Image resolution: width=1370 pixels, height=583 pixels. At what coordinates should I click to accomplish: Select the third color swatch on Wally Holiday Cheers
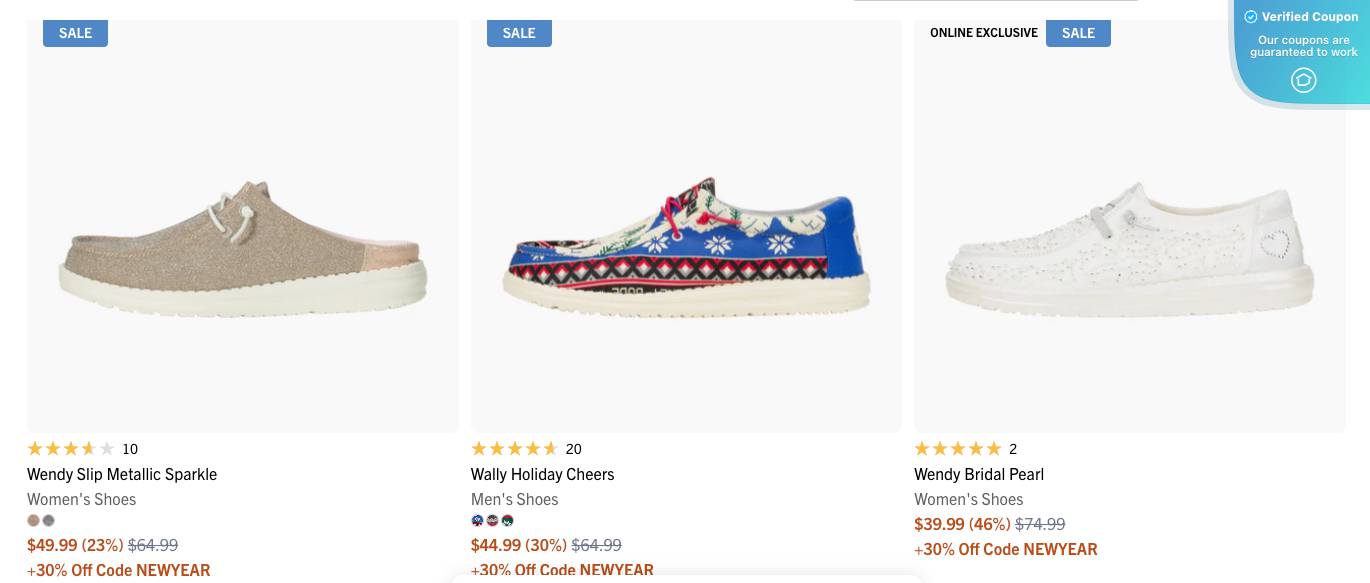pos(507,520)
